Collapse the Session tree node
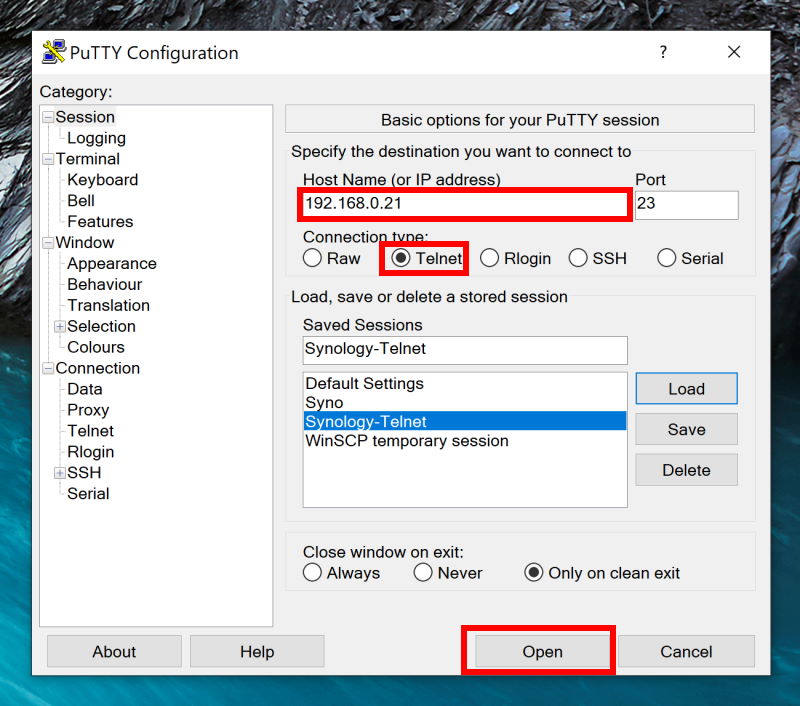Screen dimensions: 800x706 (48, 117)
